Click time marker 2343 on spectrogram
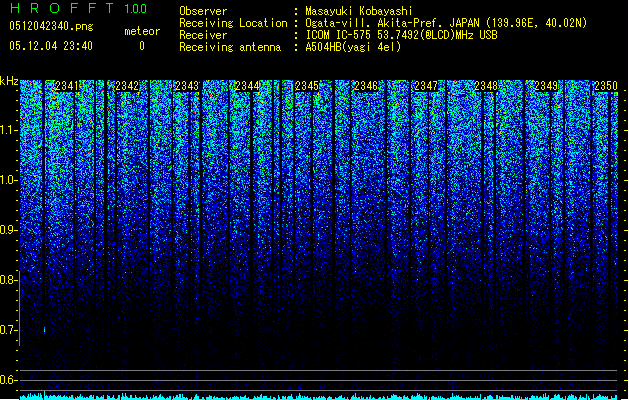Screen dimensions: 629x400 [x=187, y=86]
